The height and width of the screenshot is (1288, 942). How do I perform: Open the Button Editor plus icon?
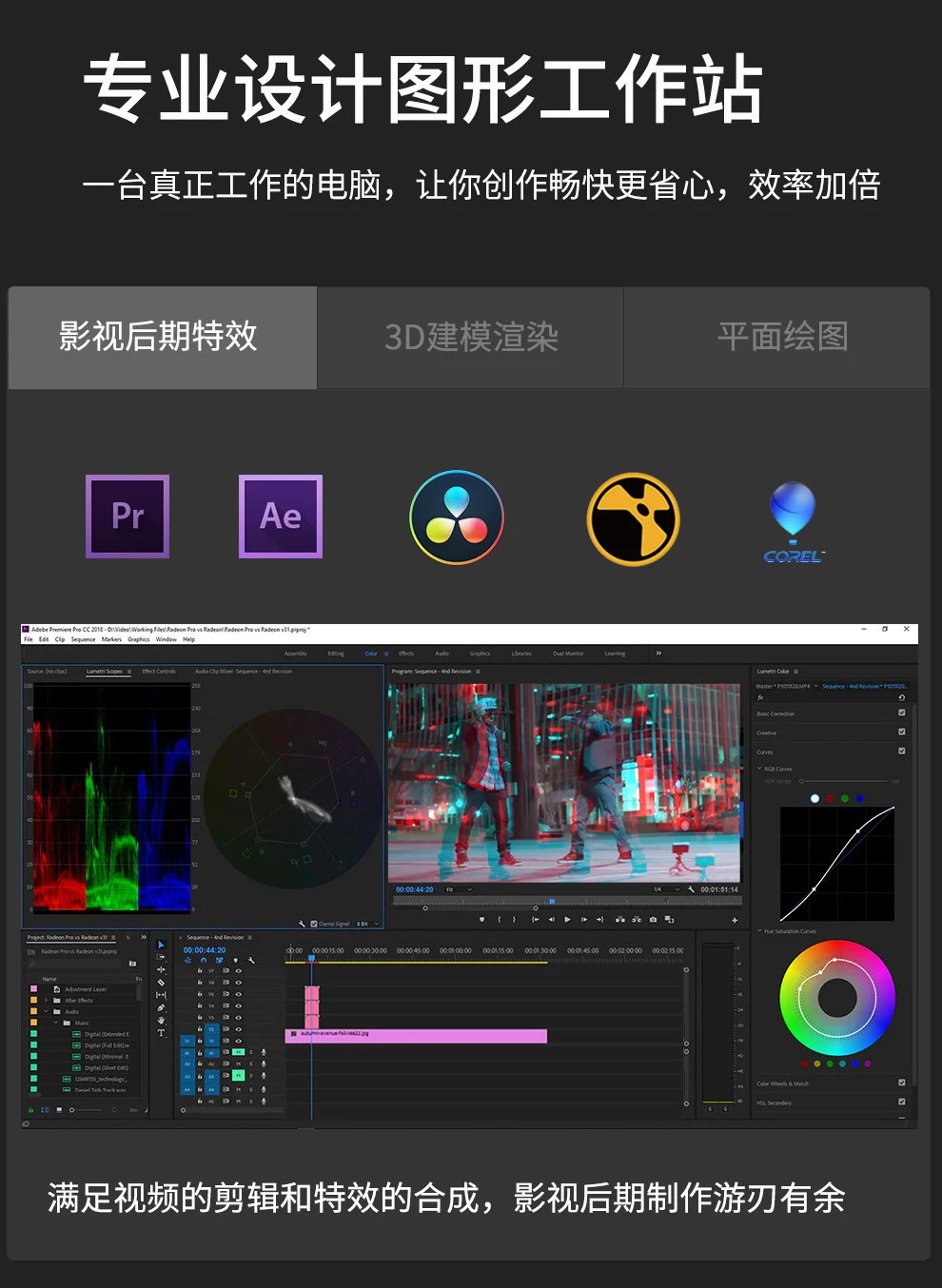tap(735, 920)
